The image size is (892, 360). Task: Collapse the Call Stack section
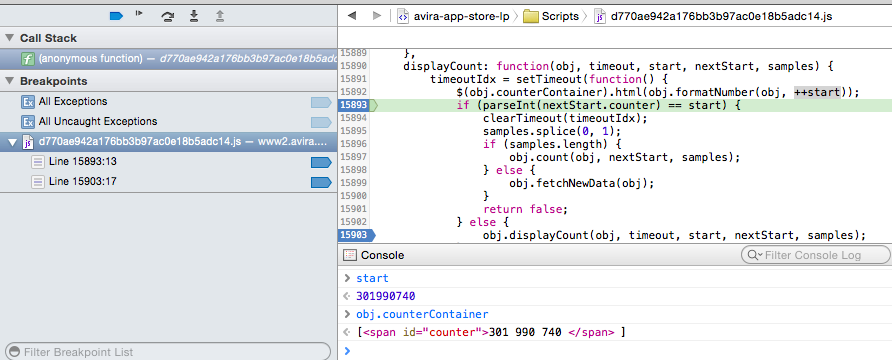point(9,38)
